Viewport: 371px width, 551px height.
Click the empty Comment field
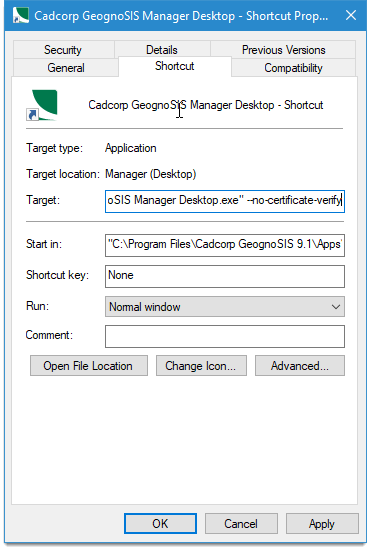coord(225,336)
